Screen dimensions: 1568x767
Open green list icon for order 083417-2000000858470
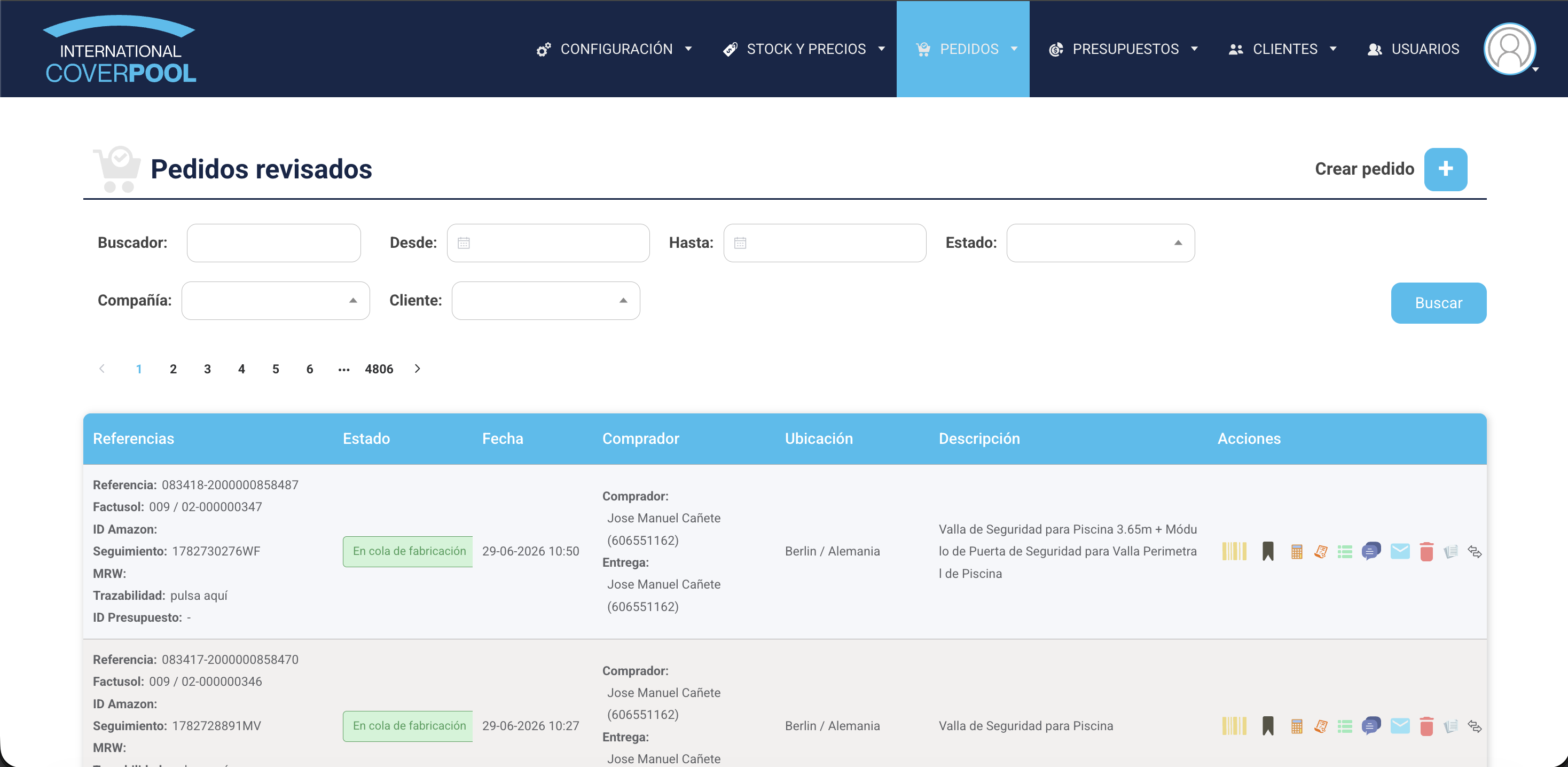click(x=1345, y=727)
